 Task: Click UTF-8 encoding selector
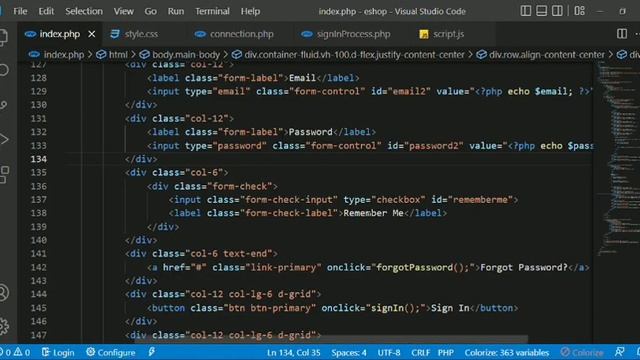[x=389, y=352]
